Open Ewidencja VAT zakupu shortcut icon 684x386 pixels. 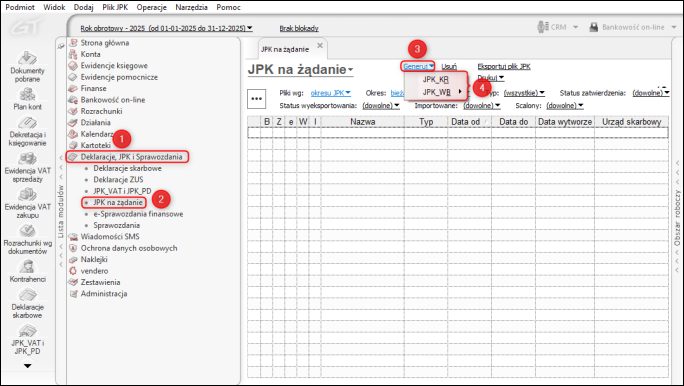coord(27,195)
